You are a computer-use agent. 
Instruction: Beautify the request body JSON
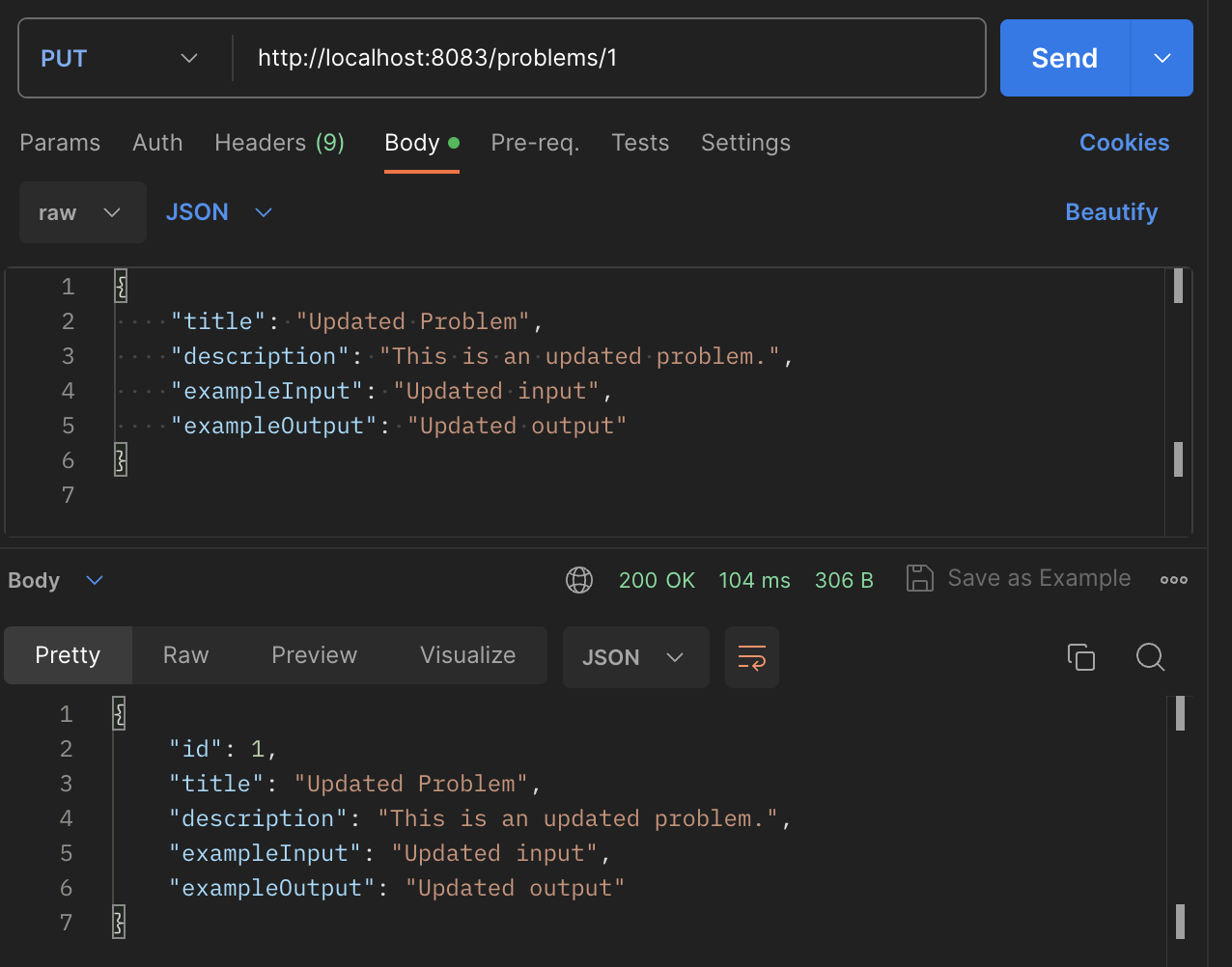point(1111,212)
